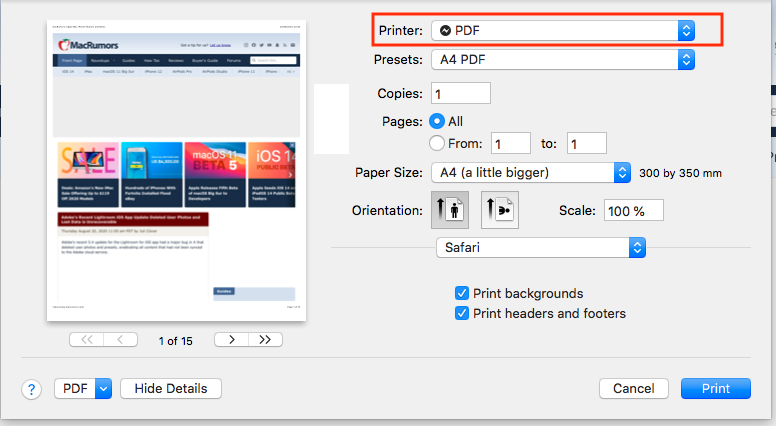This screenshot has width=776, height=426.
Task: Open the Presets dropdown showing A4 PDF
Action: [x=563, y=60]
